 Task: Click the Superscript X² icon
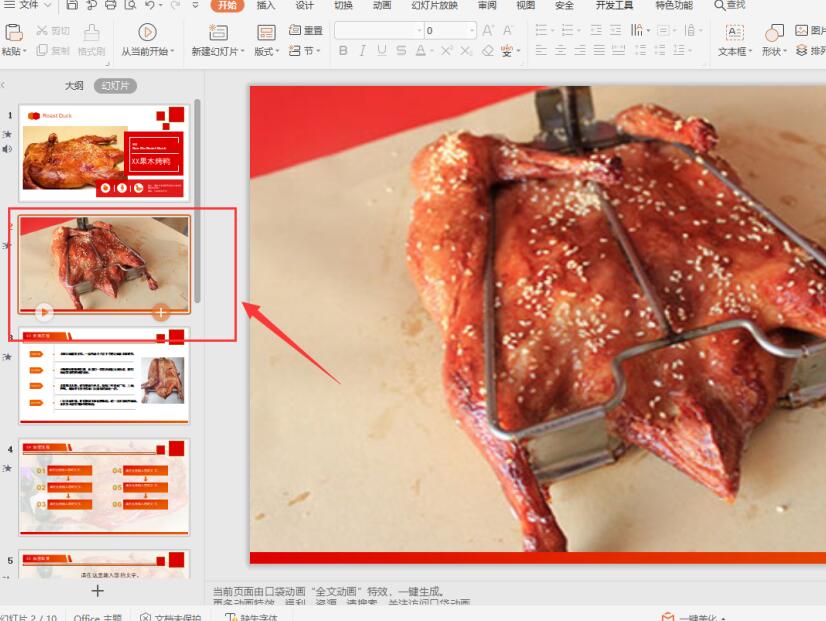[447, 51]
